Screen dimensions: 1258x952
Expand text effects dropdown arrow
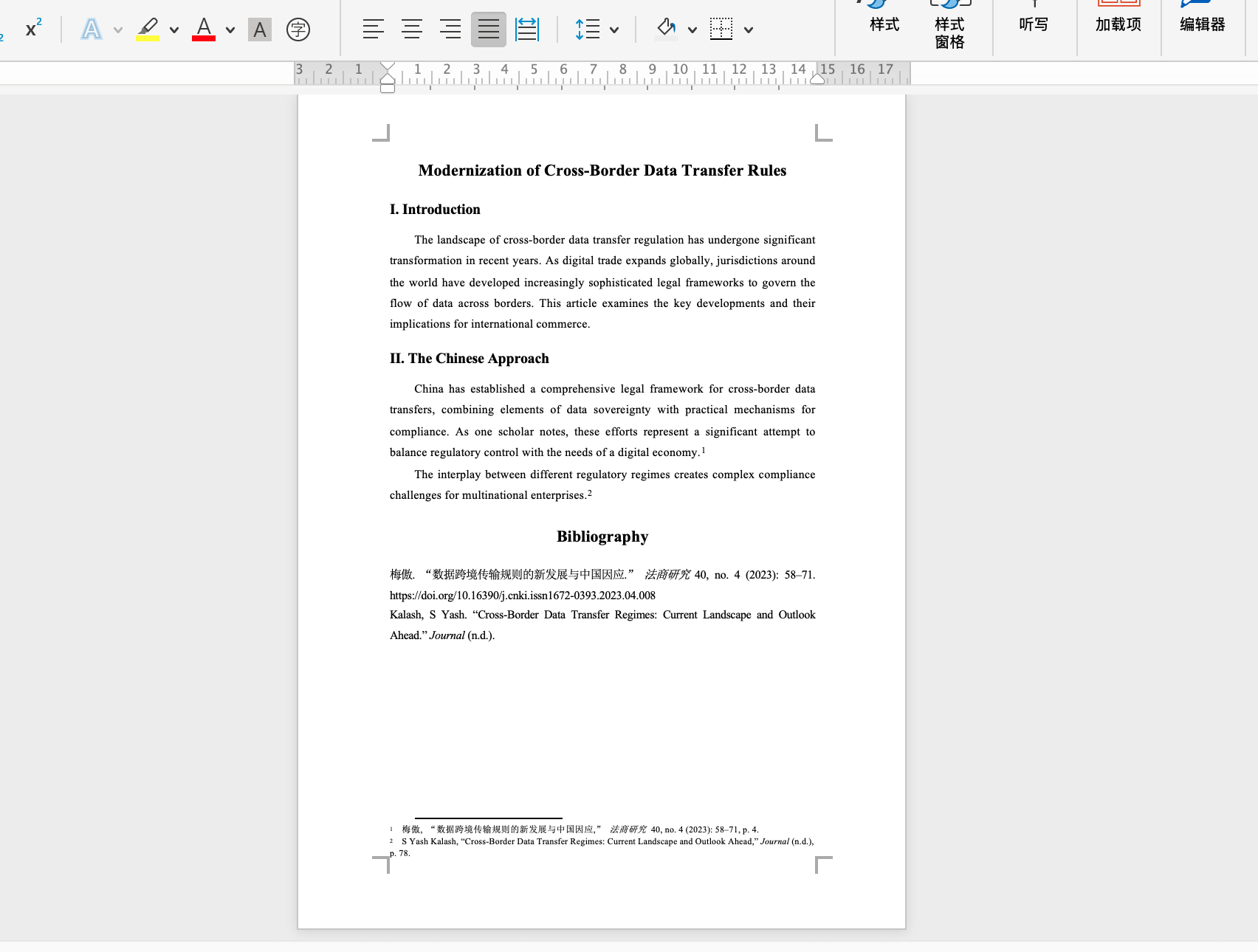(x=118, y=30)
